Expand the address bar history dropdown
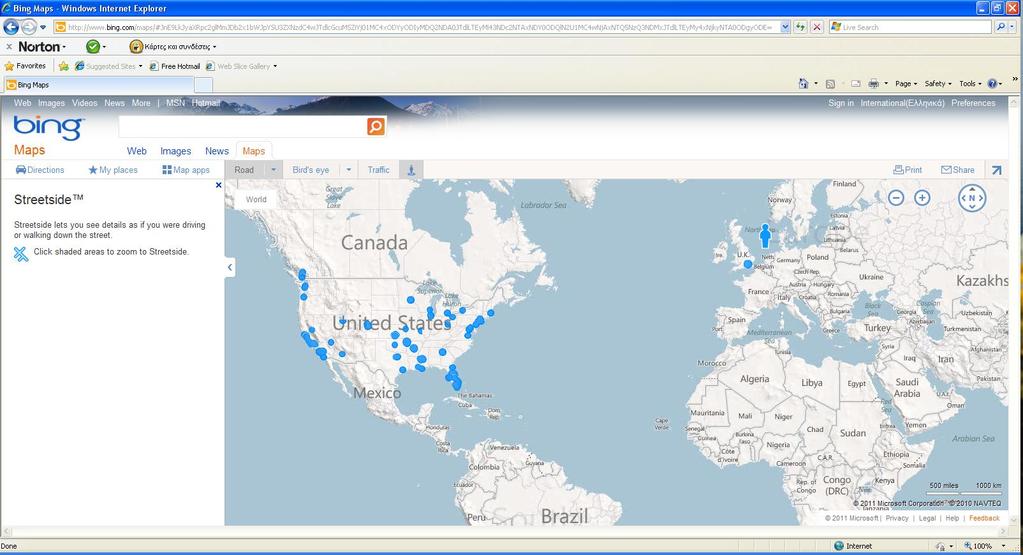Image resolution: width=1023 pixels, height=555 pixels. point(785,27)
